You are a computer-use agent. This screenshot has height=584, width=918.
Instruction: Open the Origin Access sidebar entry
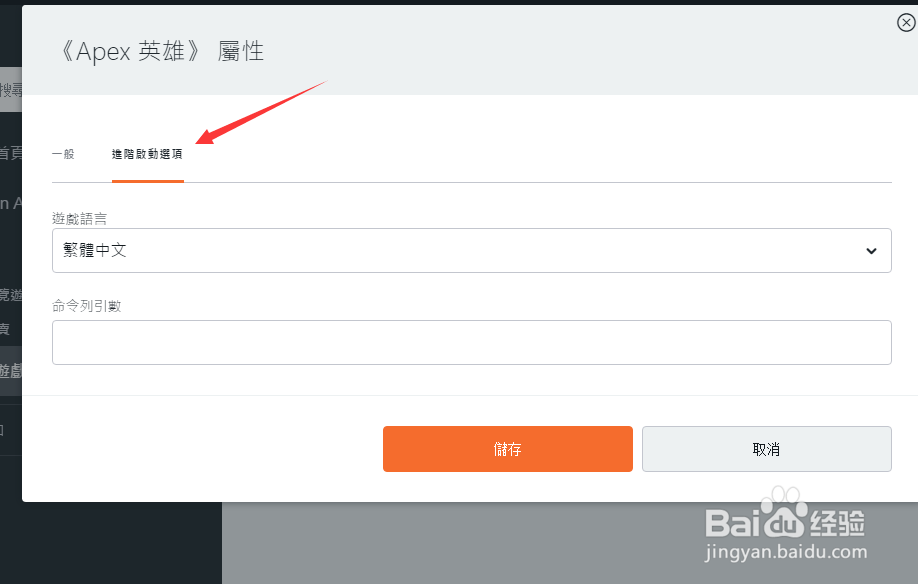pos(11,203)
